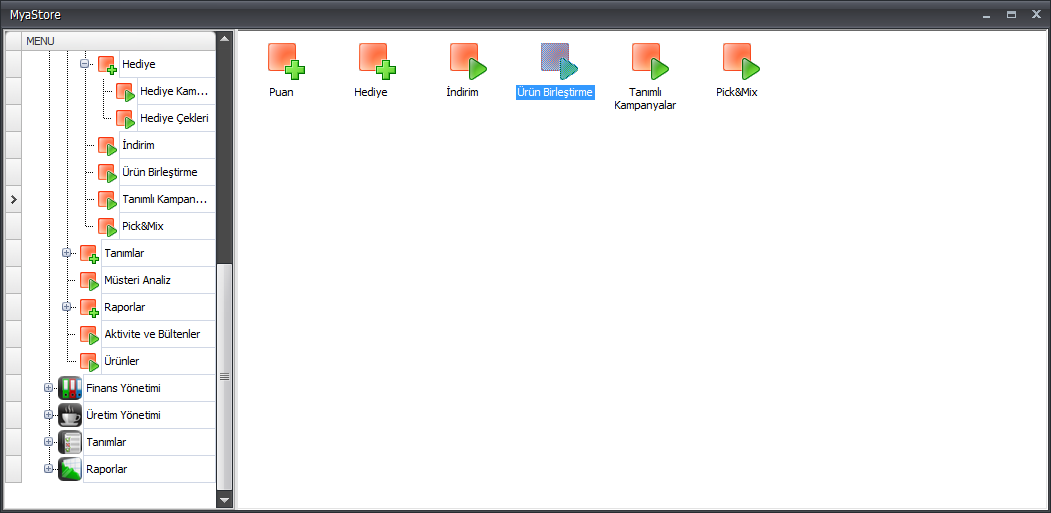Click the sidebar scrollbar down arrow
1051x513 pixels.
pos(224,499)
